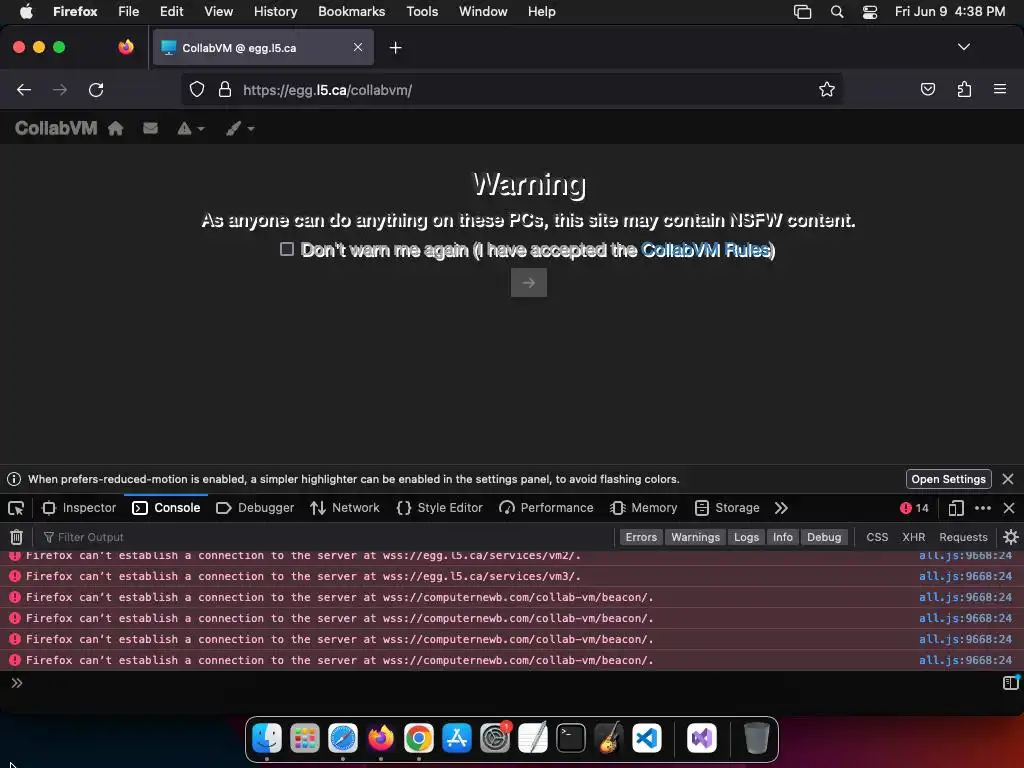Open the Tools menu in menu bar

click(x=422, y=11)
